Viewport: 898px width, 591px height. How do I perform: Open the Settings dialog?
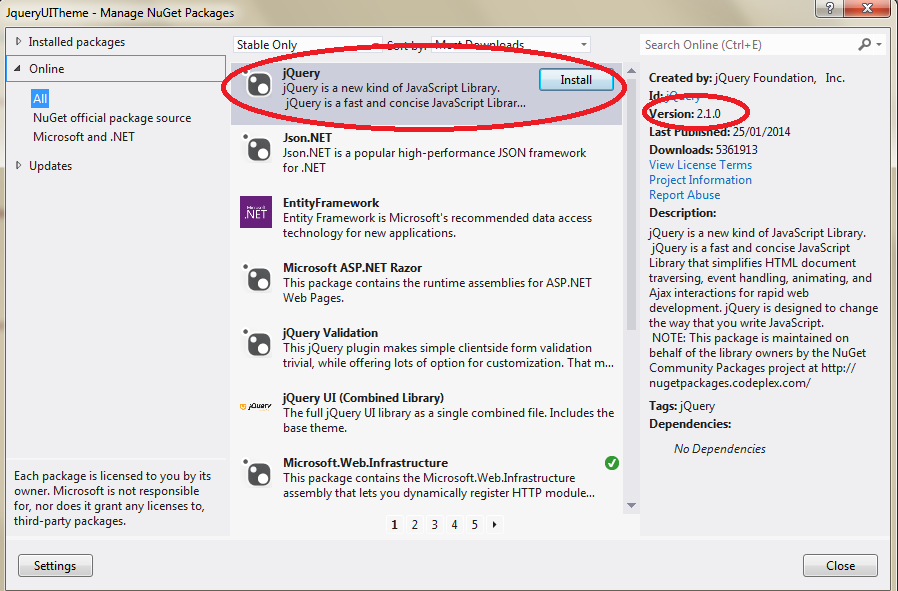tap(54, 565)
